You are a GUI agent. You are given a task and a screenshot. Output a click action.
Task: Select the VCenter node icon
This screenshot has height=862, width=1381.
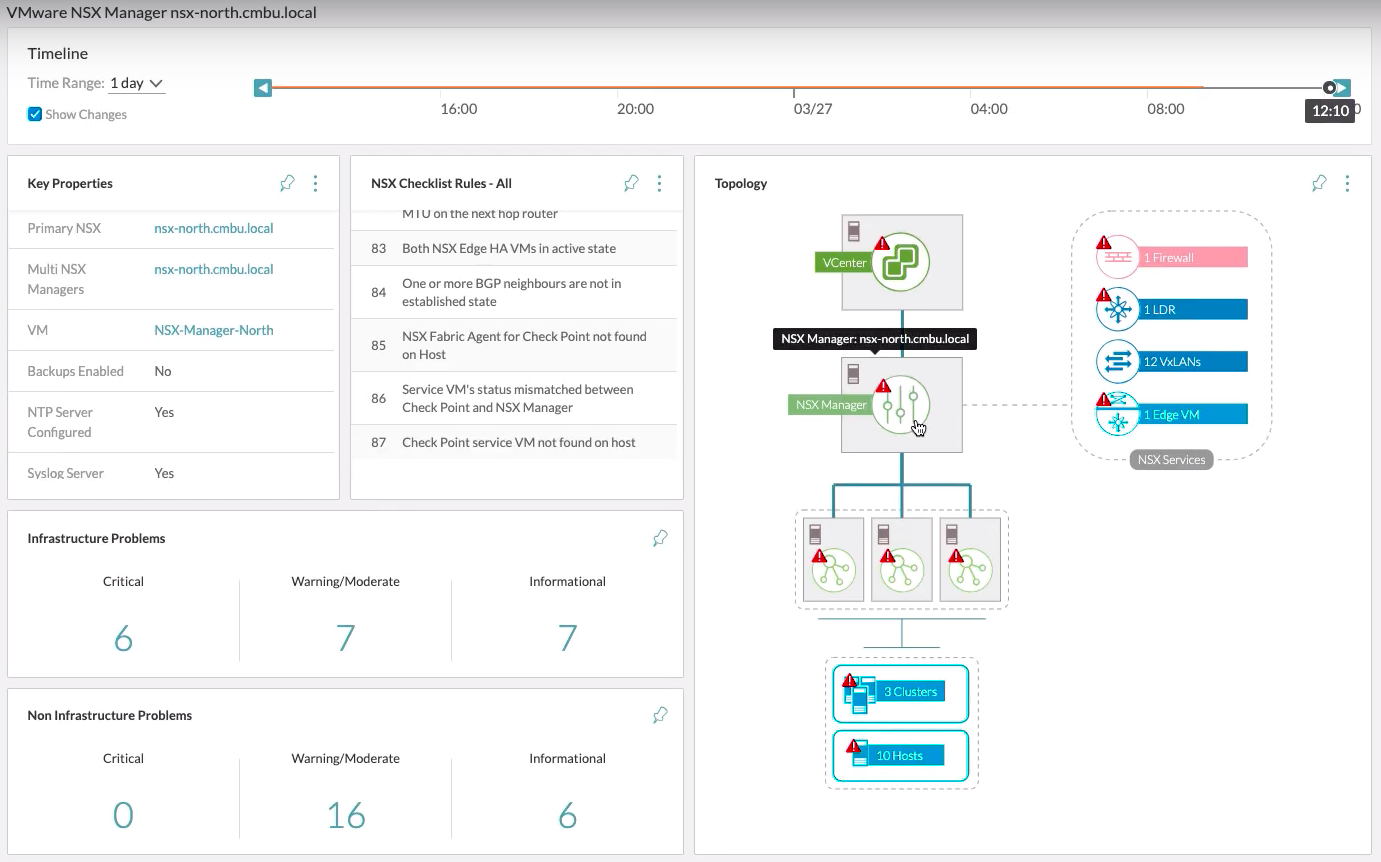pyautogui.click(x=901, y=262)
